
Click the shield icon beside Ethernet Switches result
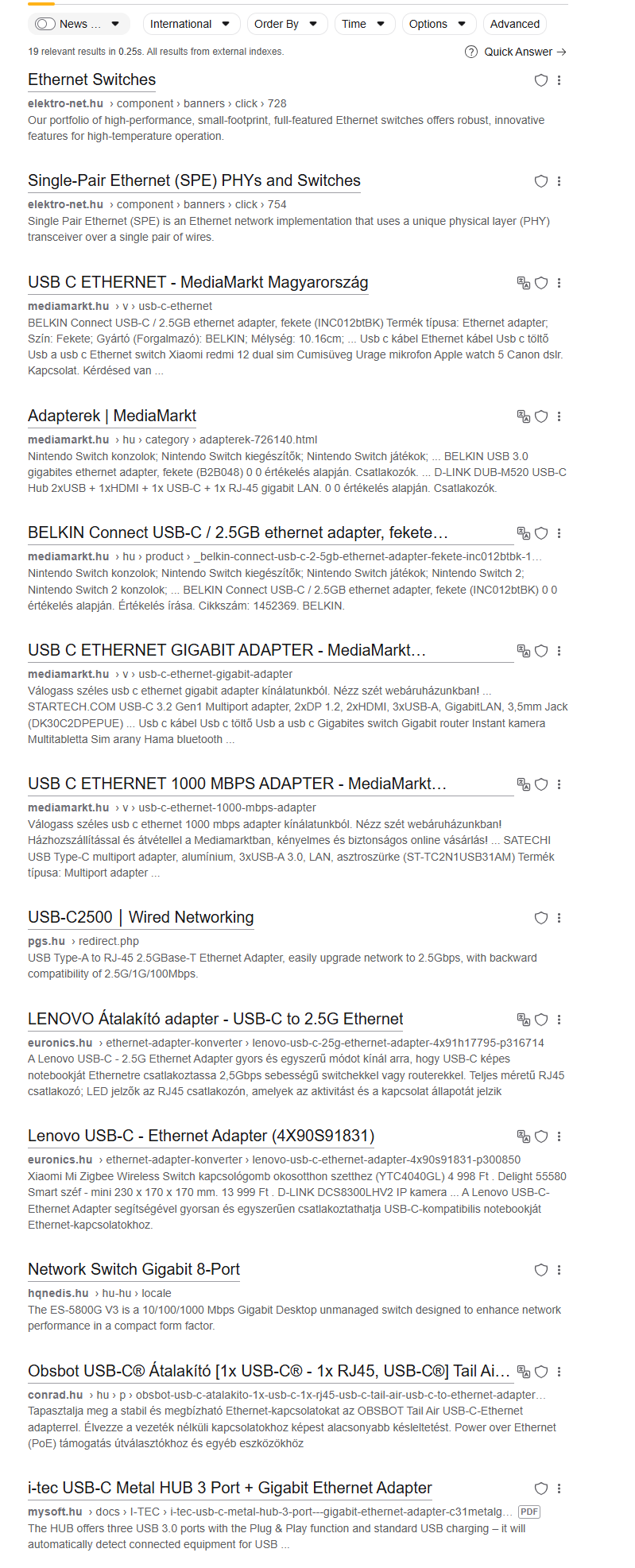[x=541, y=80]
